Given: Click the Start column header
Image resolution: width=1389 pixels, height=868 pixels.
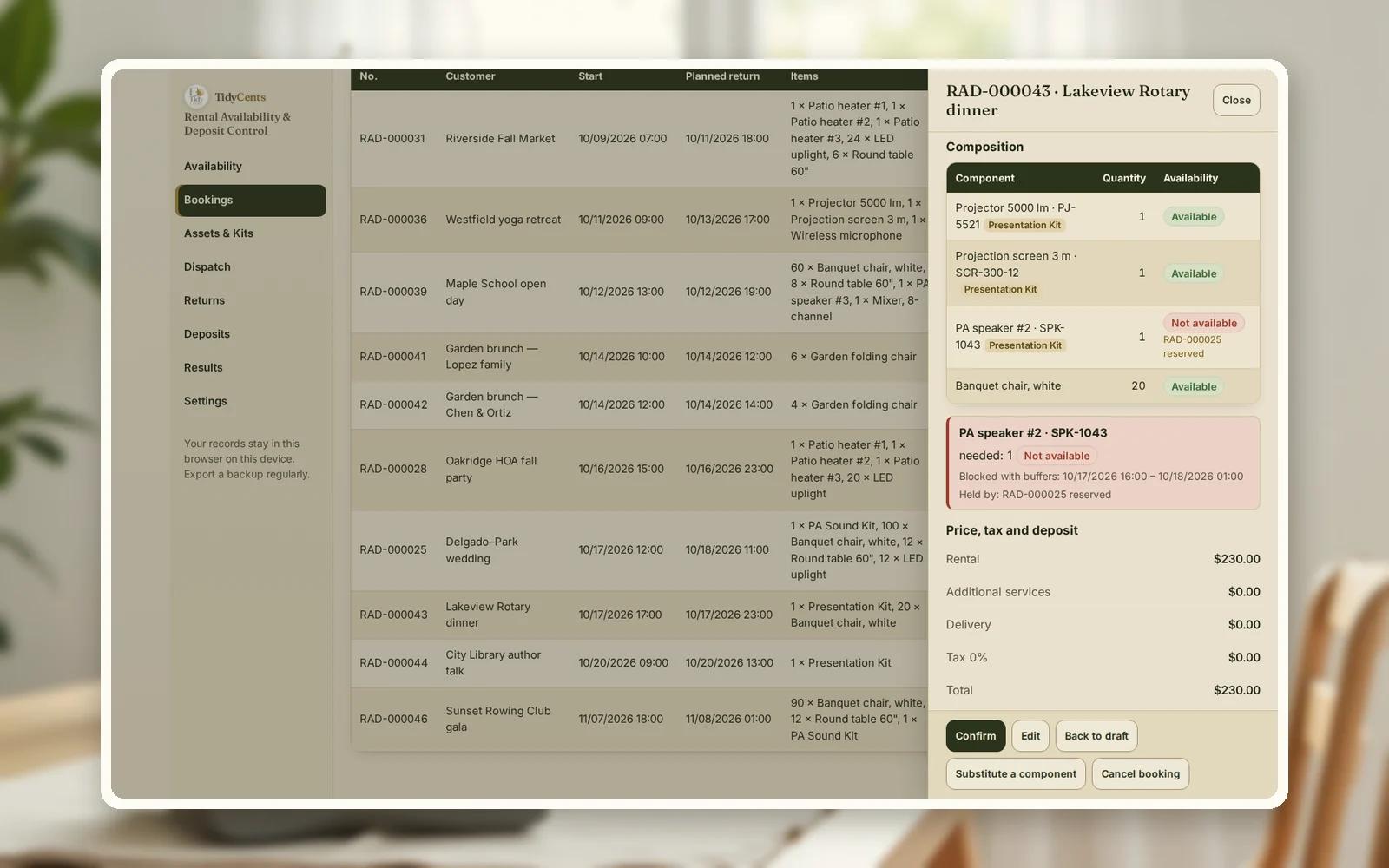Looking at the screenshot, I should click(x=590, y=76).
